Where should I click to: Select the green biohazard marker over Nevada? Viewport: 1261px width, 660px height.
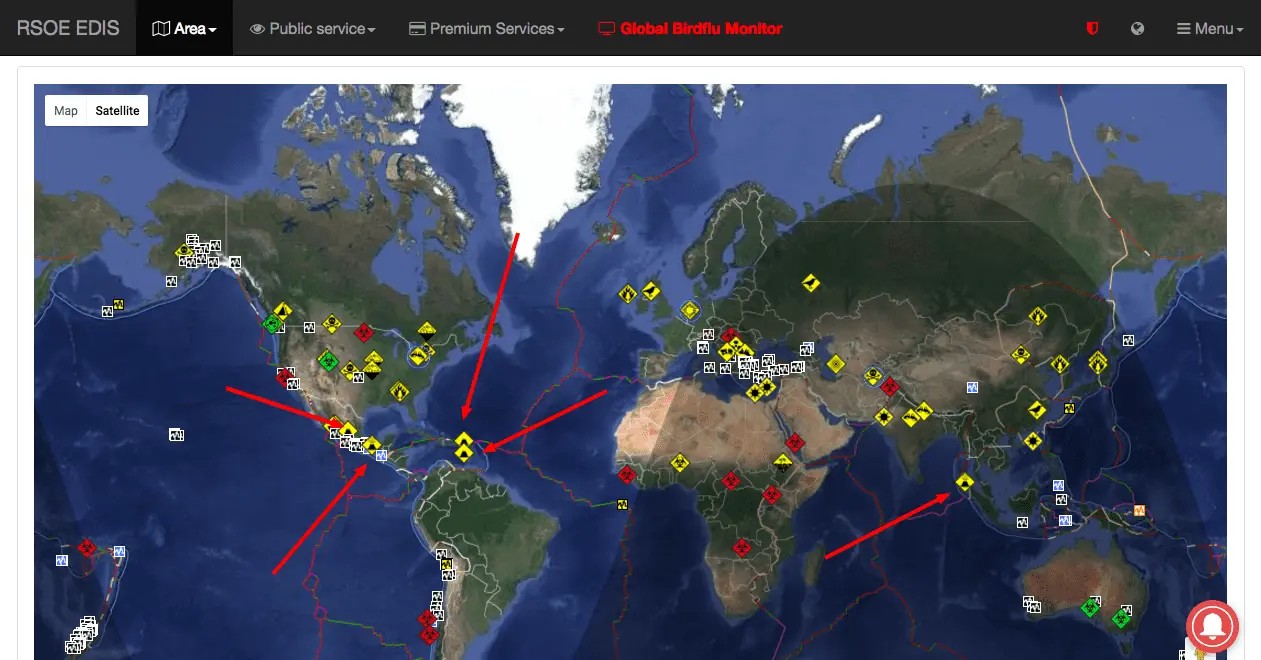[x=328, y=360]
